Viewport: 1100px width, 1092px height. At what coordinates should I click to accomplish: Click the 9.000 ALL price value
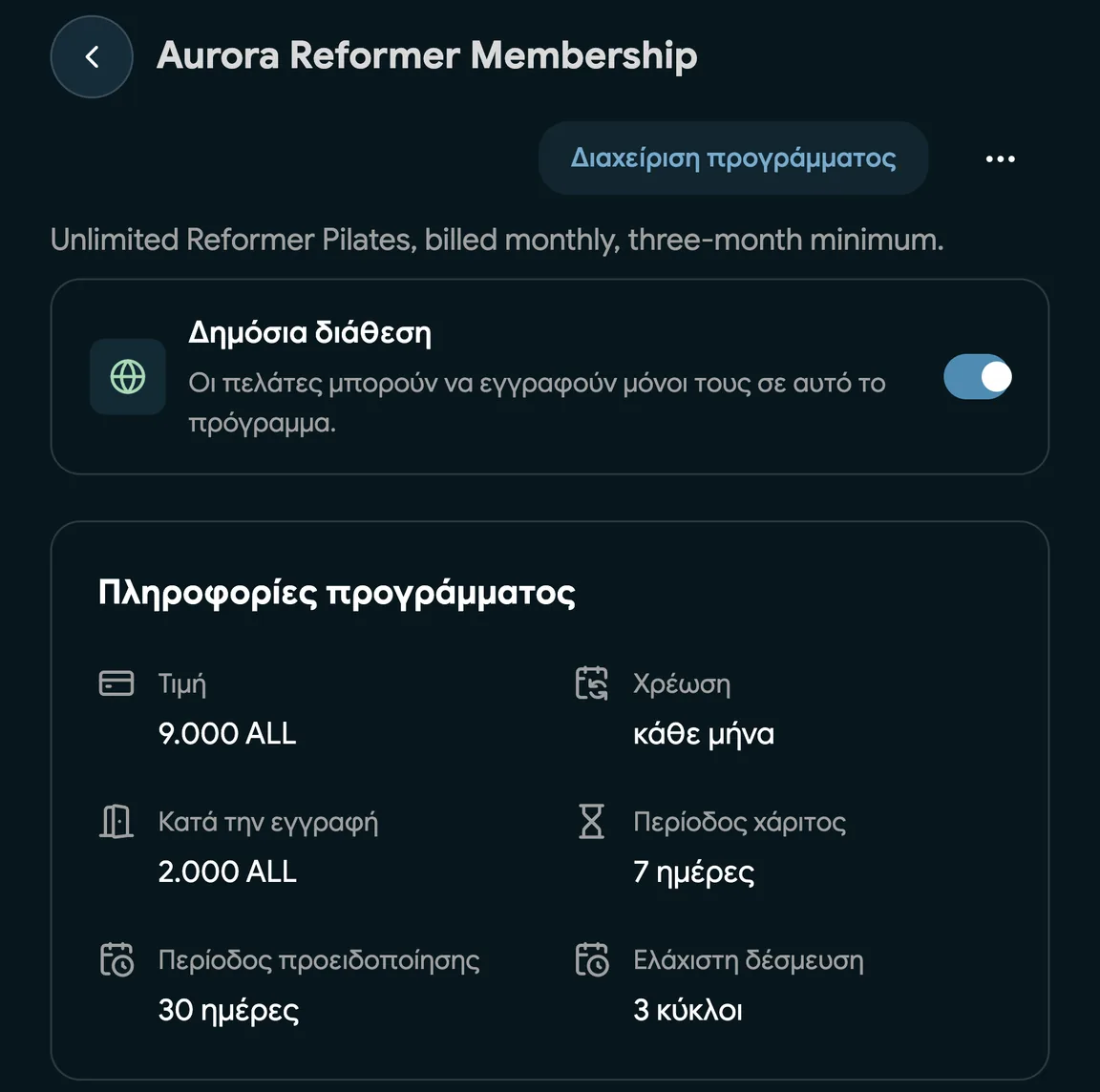click(x=227, y=734)
